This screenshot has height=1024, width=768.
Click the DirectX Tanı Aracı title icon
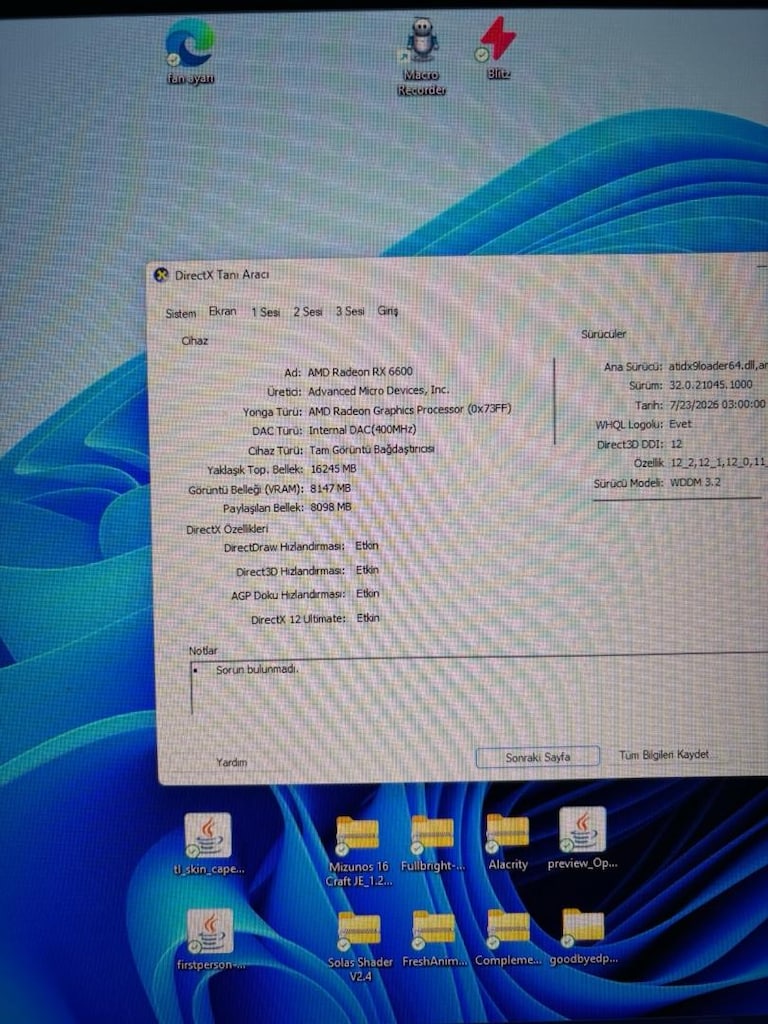point(161,275)
